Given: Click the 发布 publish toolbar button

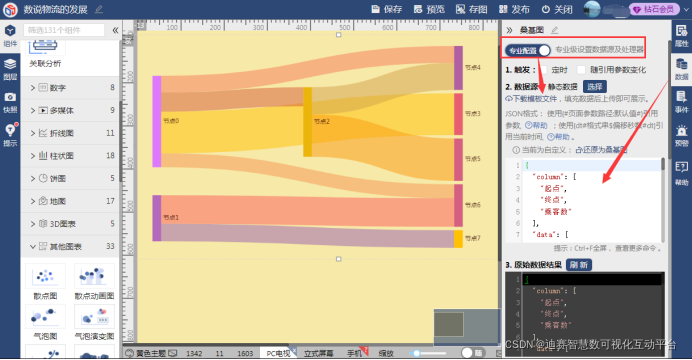Looking at the screenshot, I should (514, 9).
